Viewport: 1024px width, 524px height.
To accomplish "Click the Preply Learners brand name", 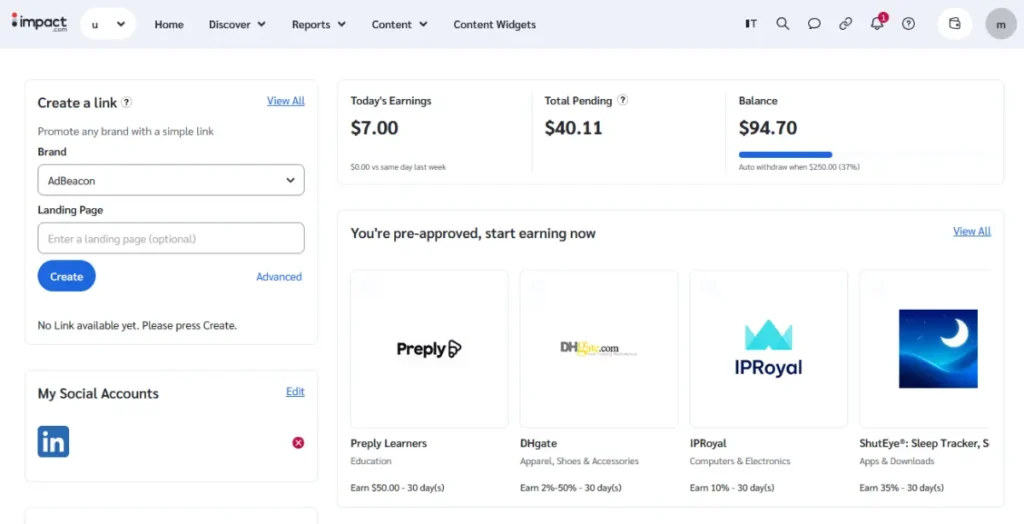I will (x=389, y=443).
